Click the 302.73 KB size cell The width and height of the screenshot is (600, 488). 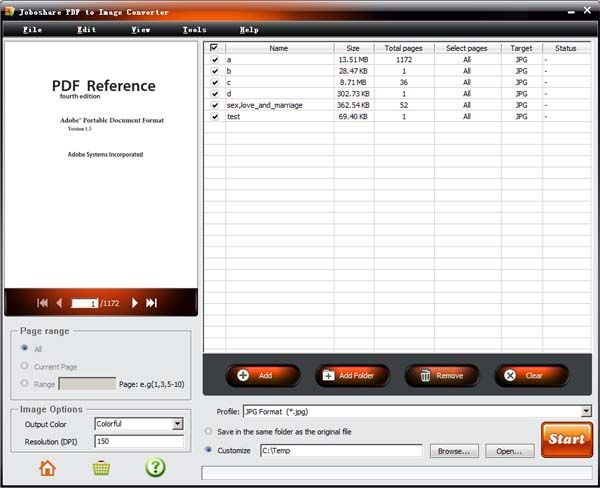[353, 94]
